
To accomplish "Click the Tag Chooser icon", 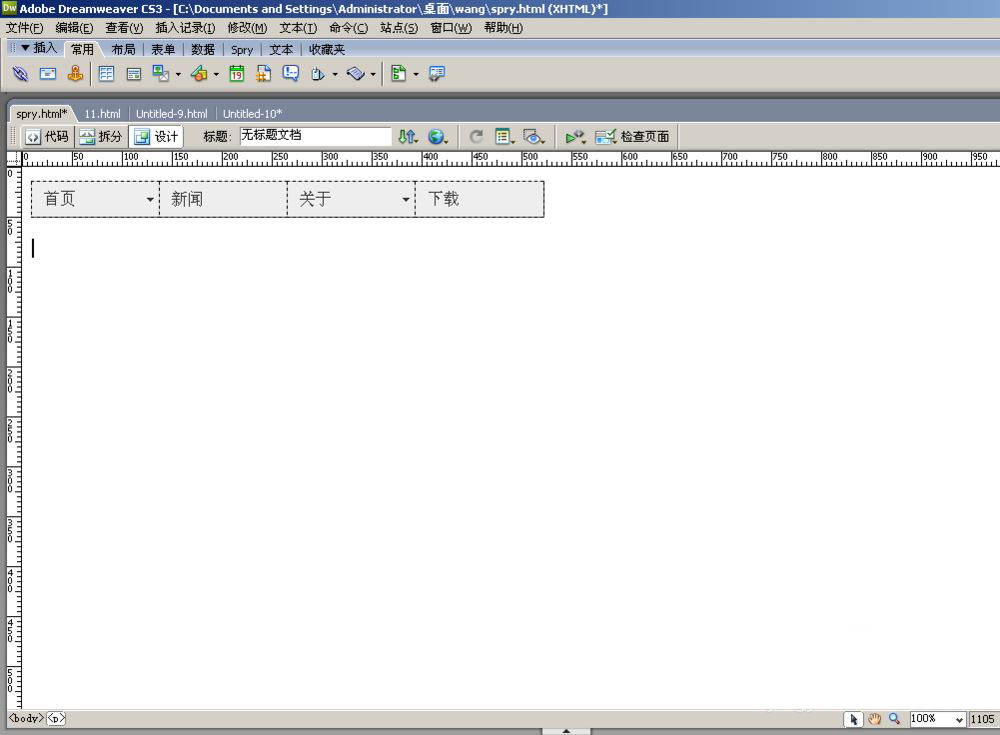I will point(437,74).
